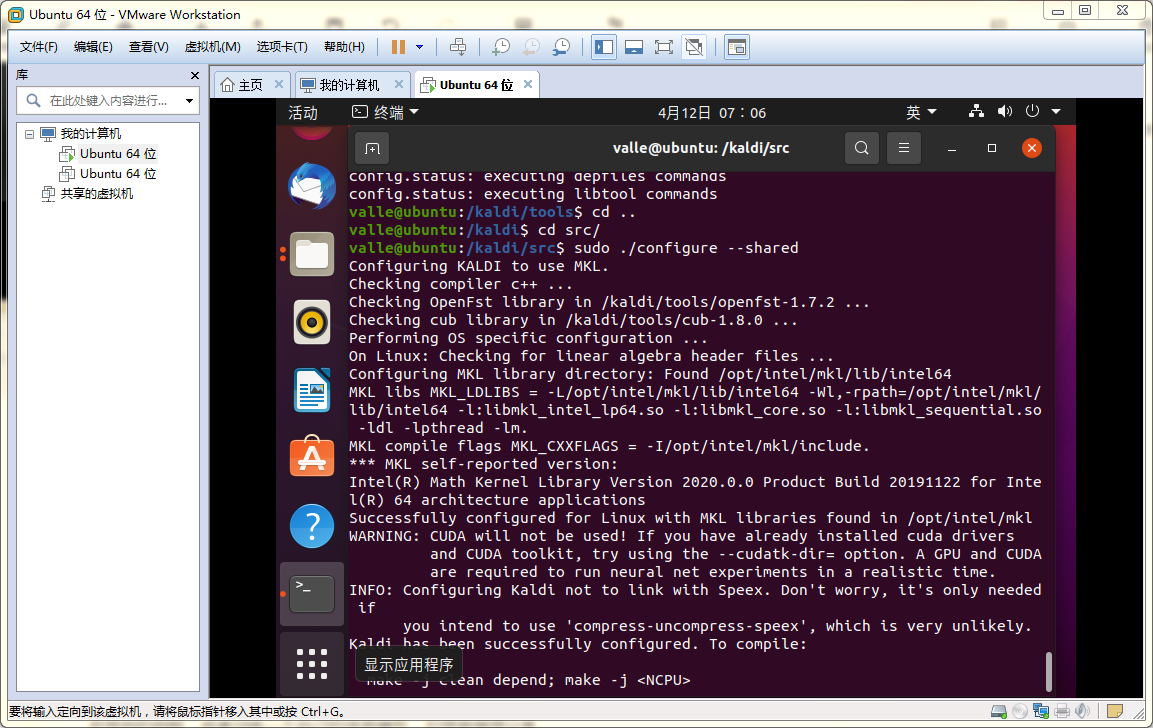
Task: Select the first Ubuntu 64 位 VM in library
Action: tap(118, 154)
